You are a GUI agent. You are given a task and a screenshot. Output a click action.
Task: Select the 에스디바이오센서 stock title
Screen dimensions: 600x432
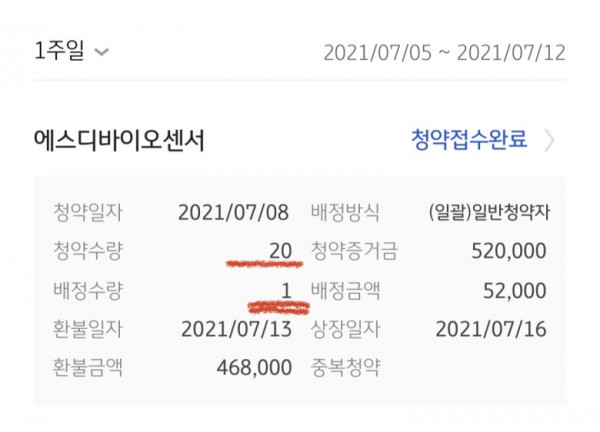[119, 140]
